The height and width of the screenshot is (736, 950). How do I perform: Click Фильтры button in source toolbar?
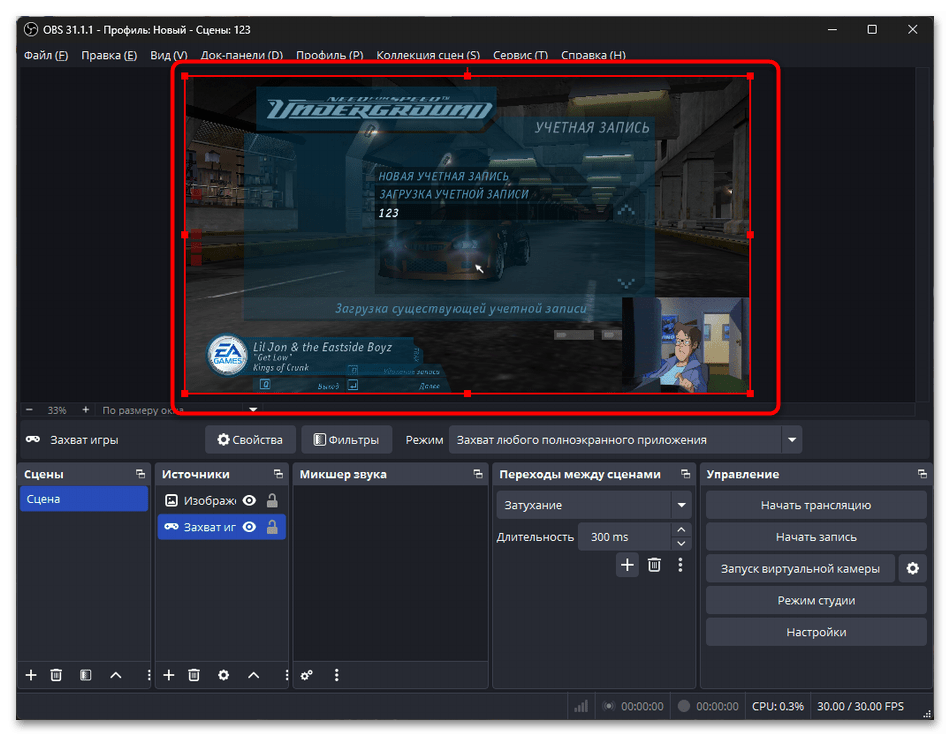pos(347,440)
